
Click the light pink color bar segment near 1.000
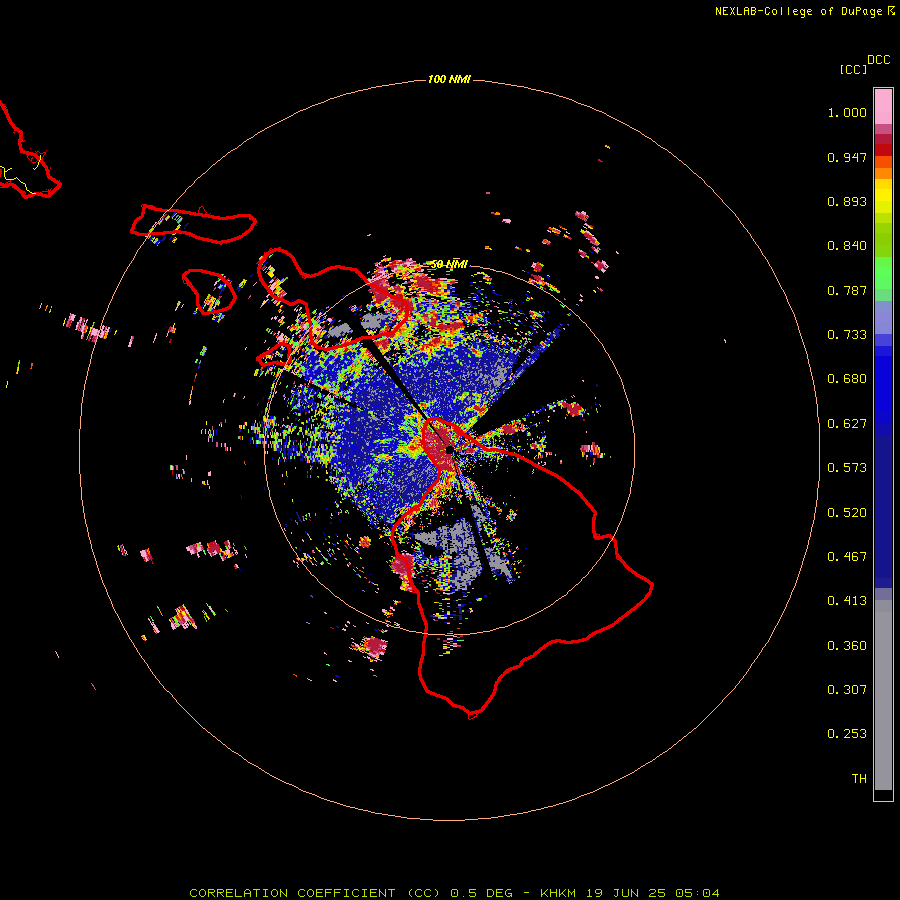point(883,107)
